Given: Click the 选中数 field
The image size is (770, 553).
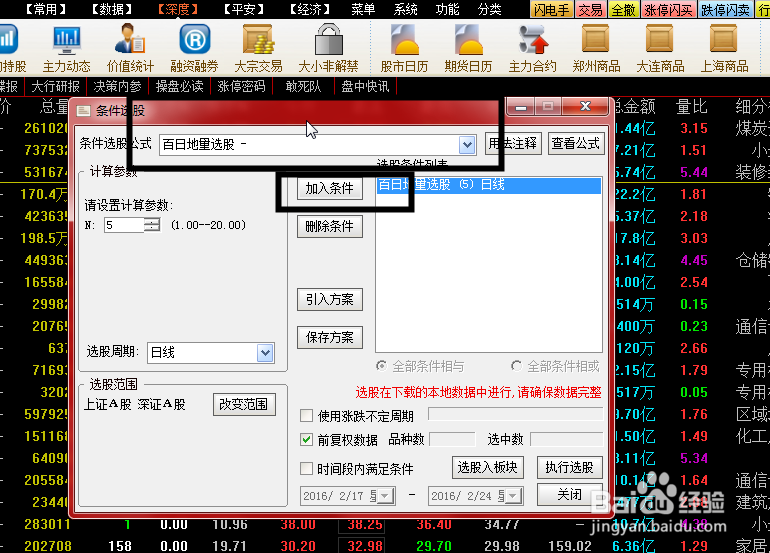Looking at the screenshot, I should (566, 440).
